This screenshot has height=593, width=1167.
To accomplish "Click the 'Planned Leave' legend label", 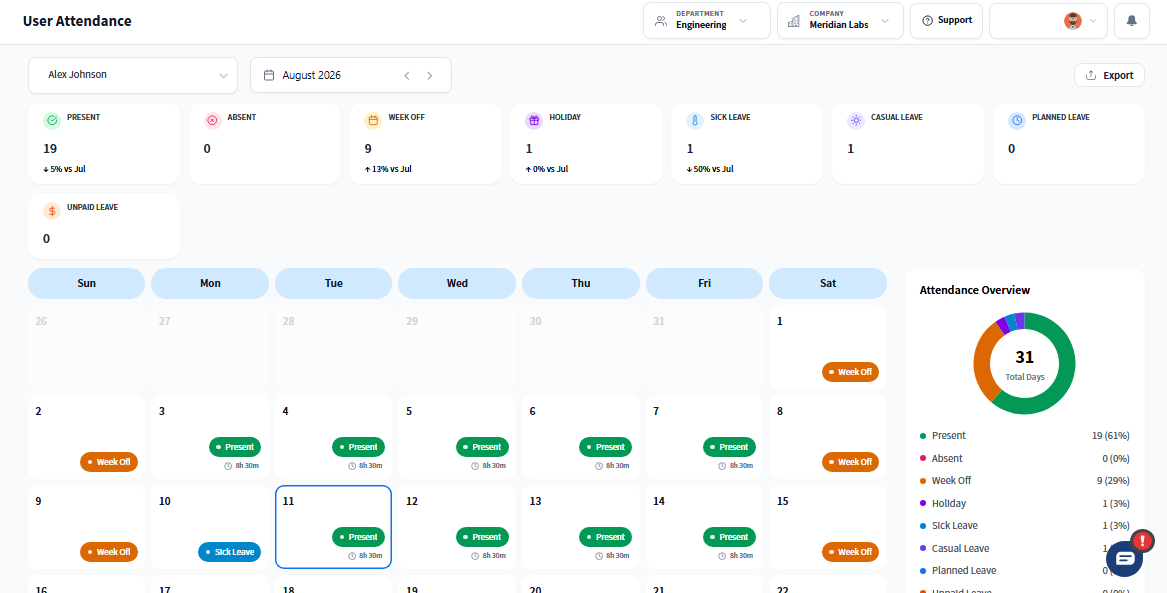I will coord(962,571).
